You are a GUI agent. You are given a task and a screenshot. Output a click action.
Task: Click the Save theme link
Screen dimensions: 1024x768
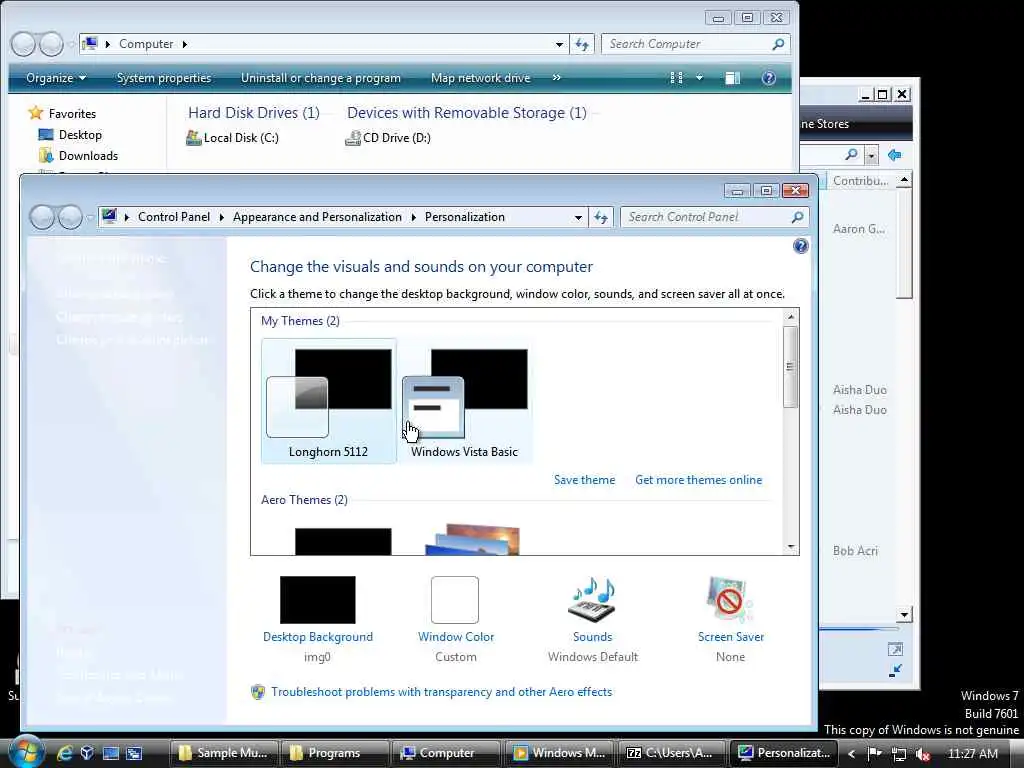tap(584, 480)
